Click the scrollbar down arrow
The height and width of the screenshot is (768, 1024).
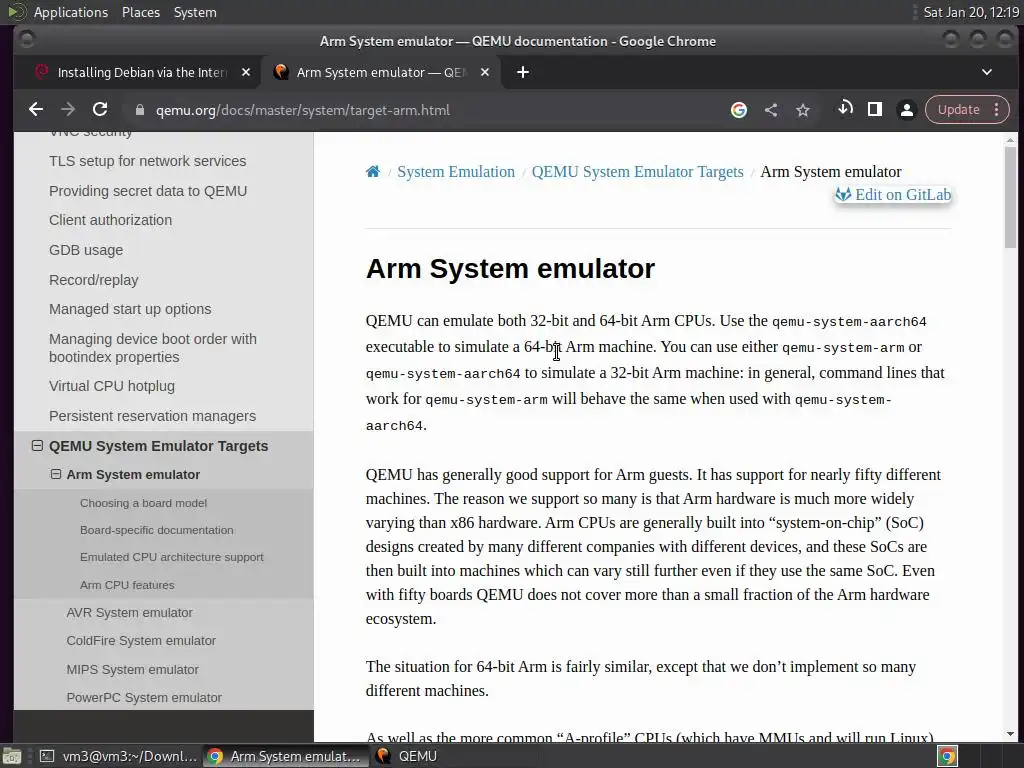1010,734
